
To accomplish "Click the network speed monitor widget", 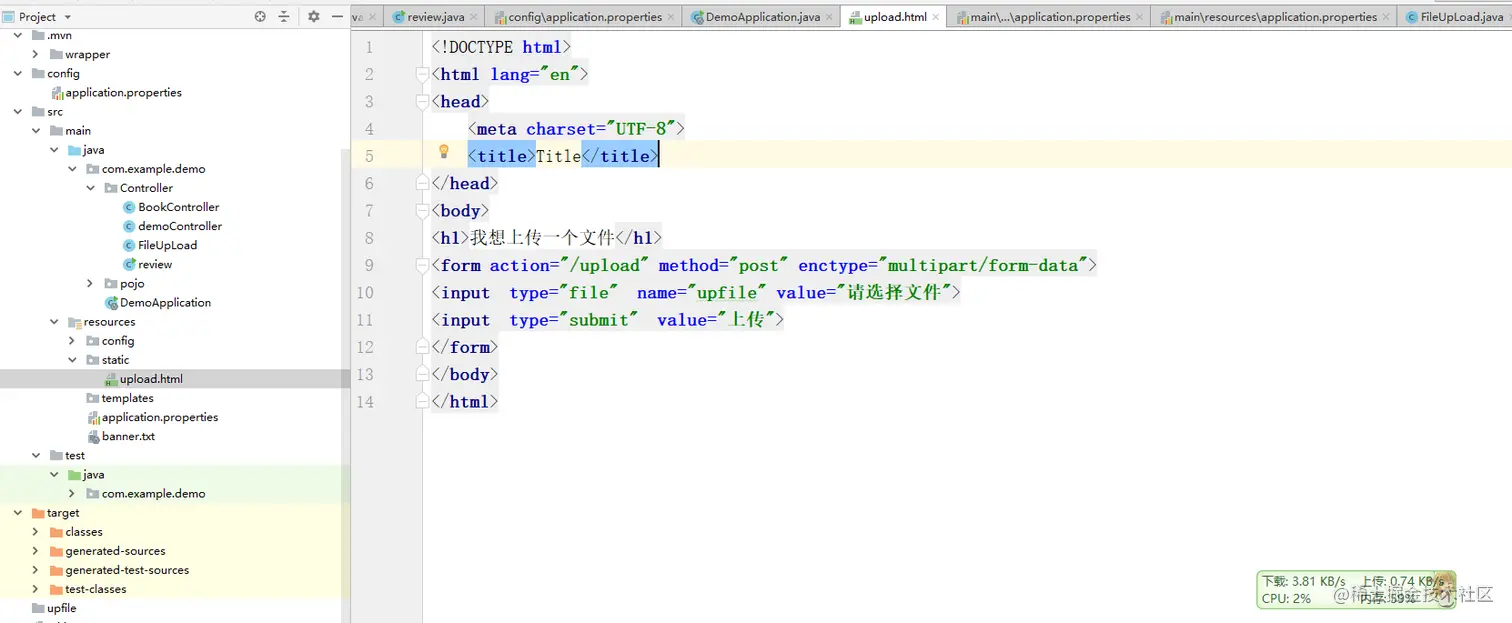I will point(1355,590).
